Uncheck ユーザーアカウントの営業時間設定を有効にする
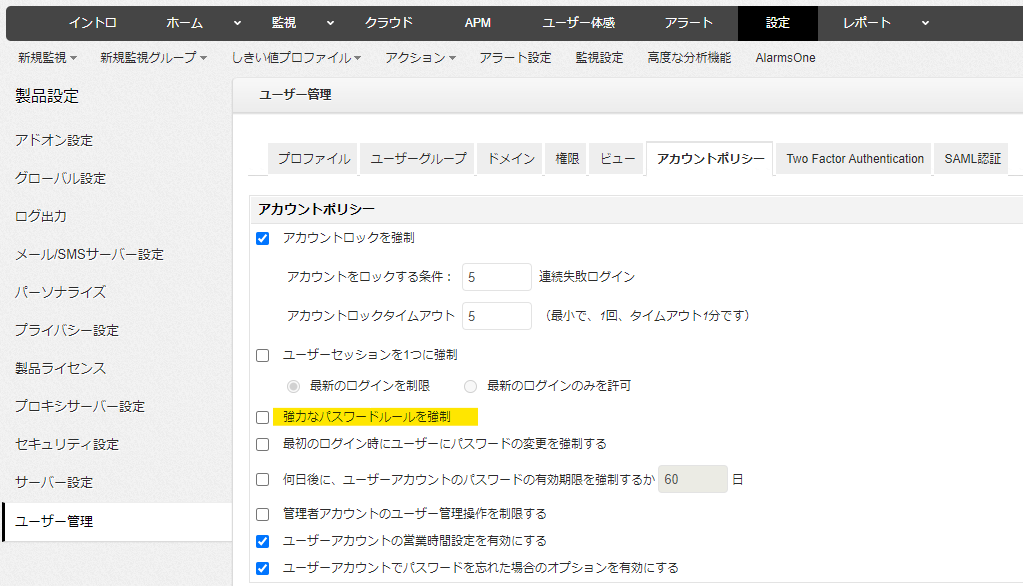Image resolution: width=1023 pixels, height=586 pixels. (x=263, y=541)
